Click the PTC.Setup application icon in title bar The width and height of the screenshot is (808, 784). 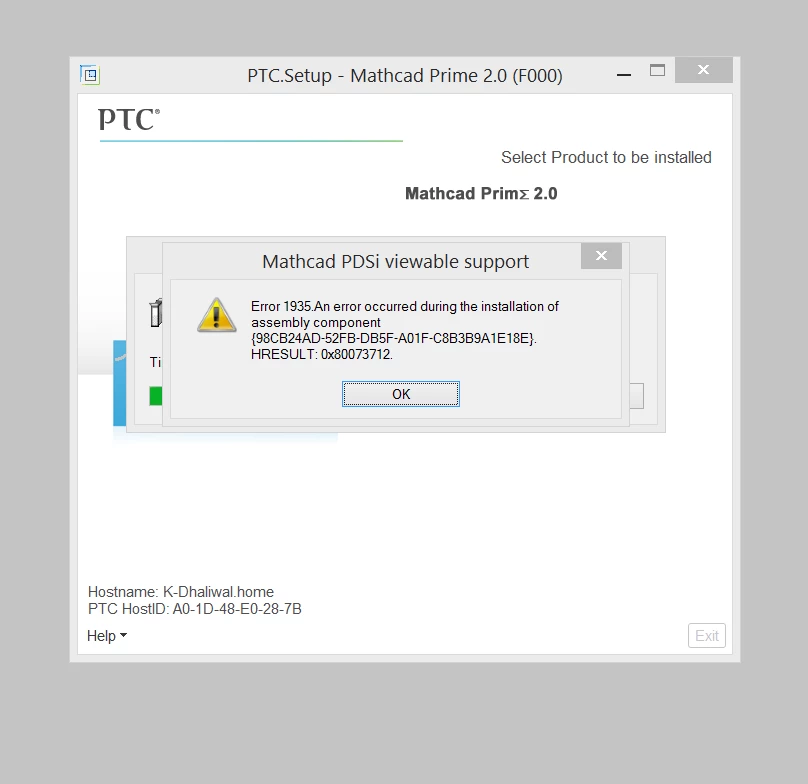click(x=90, y=75)
